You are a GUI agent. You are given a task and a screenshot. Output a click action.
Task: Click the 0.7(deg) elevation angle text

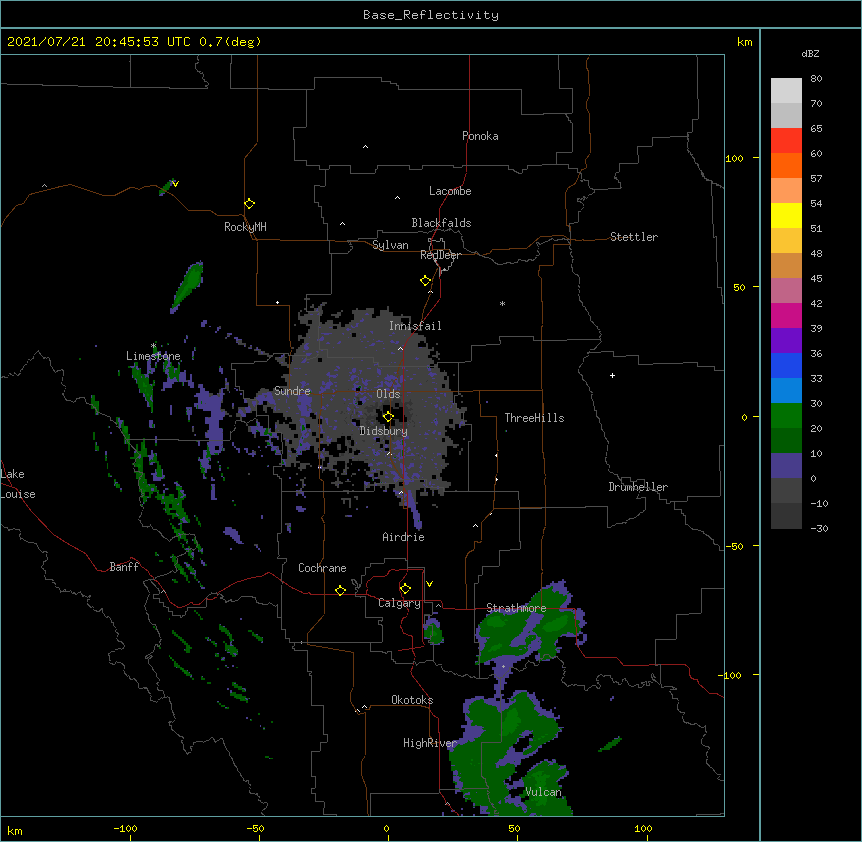click(x=230, y=42)
